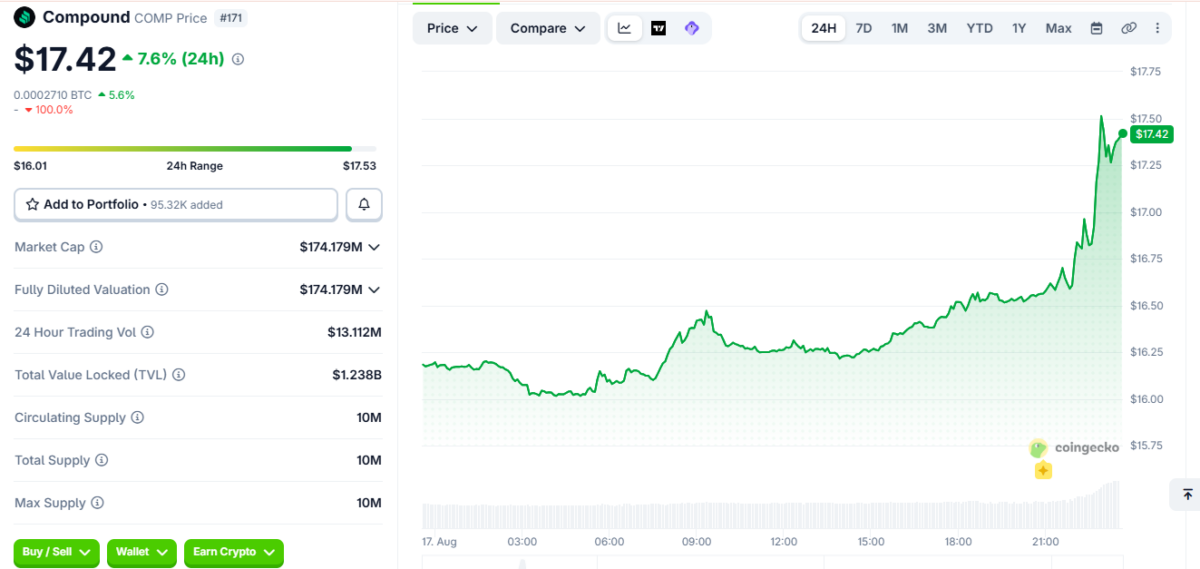Screen dimensions: 1200x569
Task: Click the #171 rank badge
Action: pos(231,18)
